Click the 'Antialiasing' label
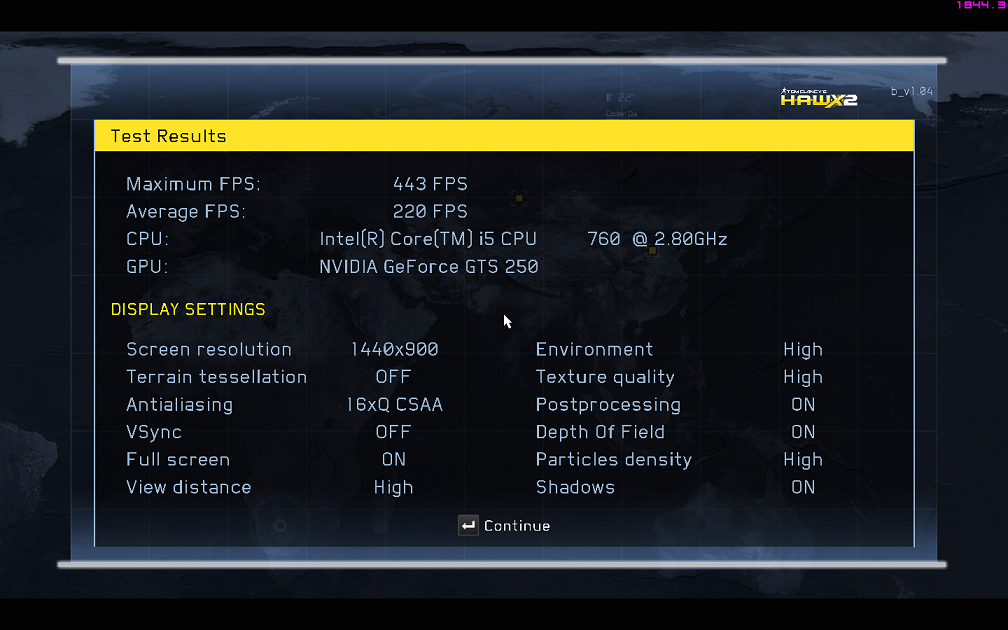1008x630 pixels. [x=179, y=405]
